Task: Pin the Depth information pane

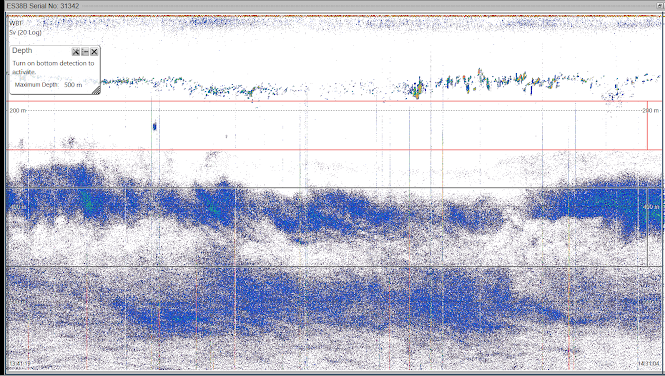Action: pos(76,52)
